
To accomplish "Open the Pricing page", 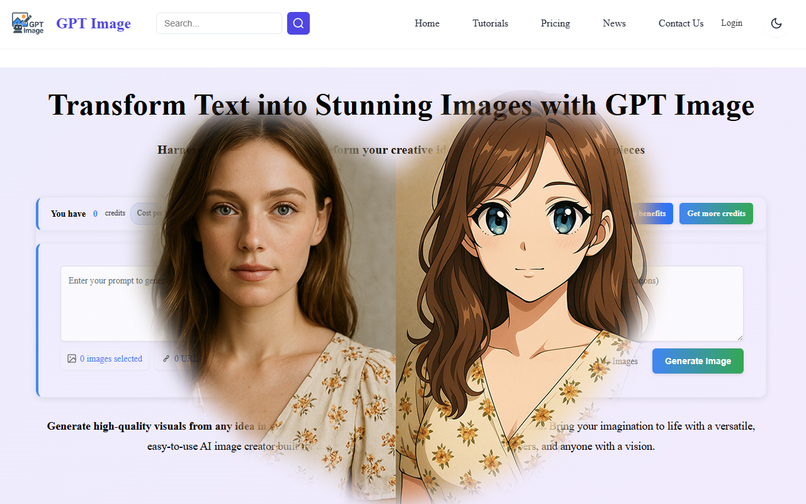I will [555, 23].
